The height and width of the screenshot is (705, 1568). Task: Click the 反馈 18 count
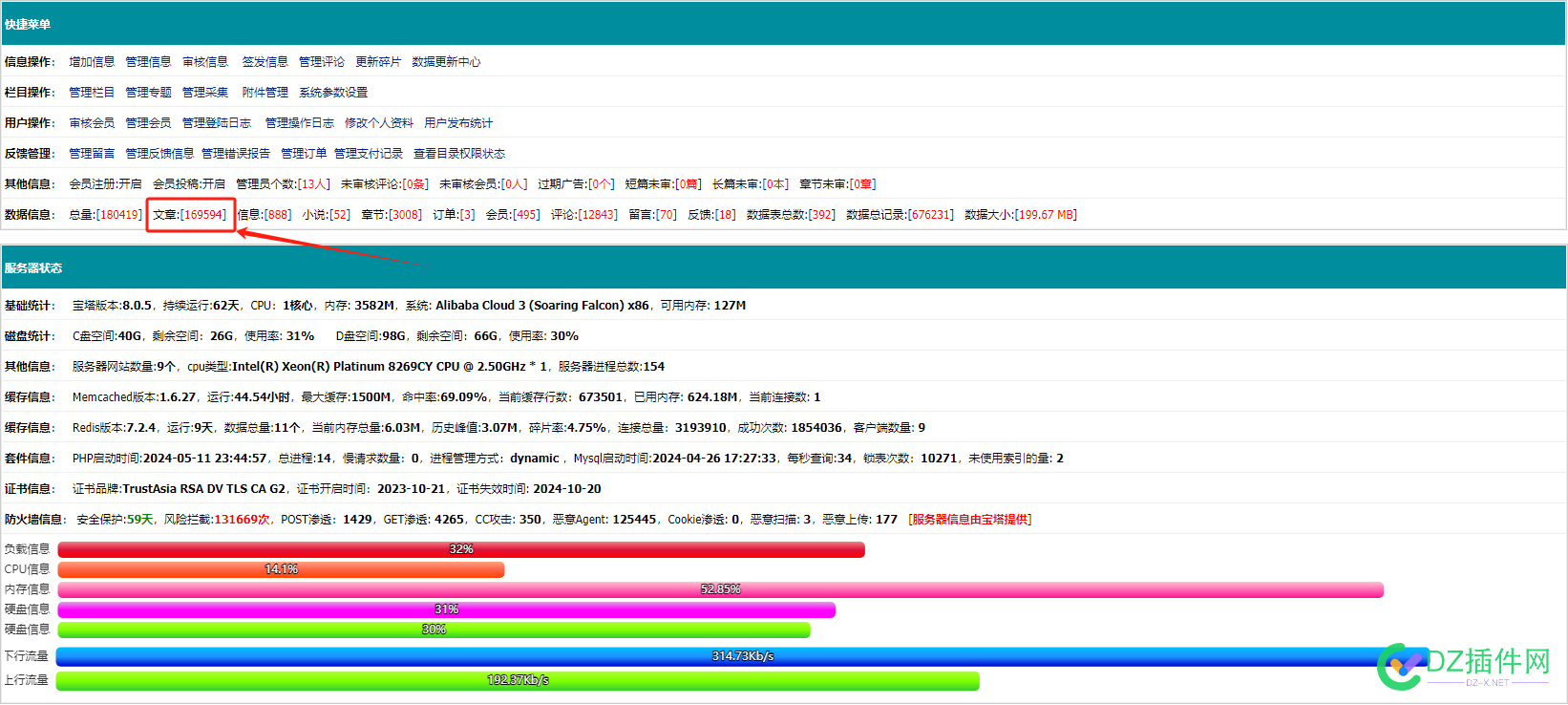[711, 215]
